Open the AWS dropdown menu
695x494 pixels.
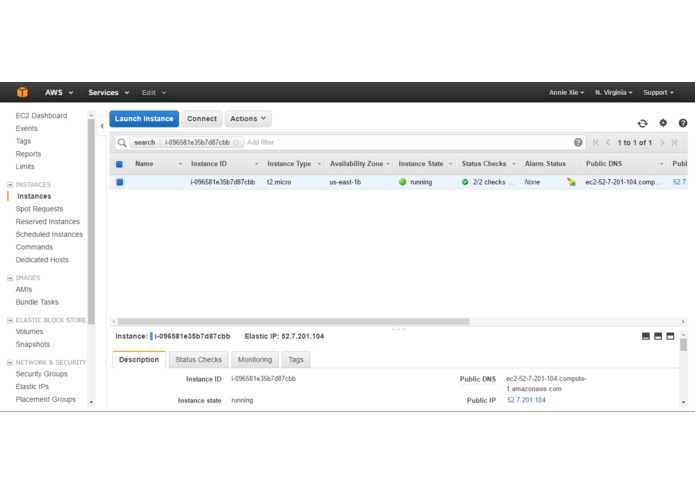point(59,92)
